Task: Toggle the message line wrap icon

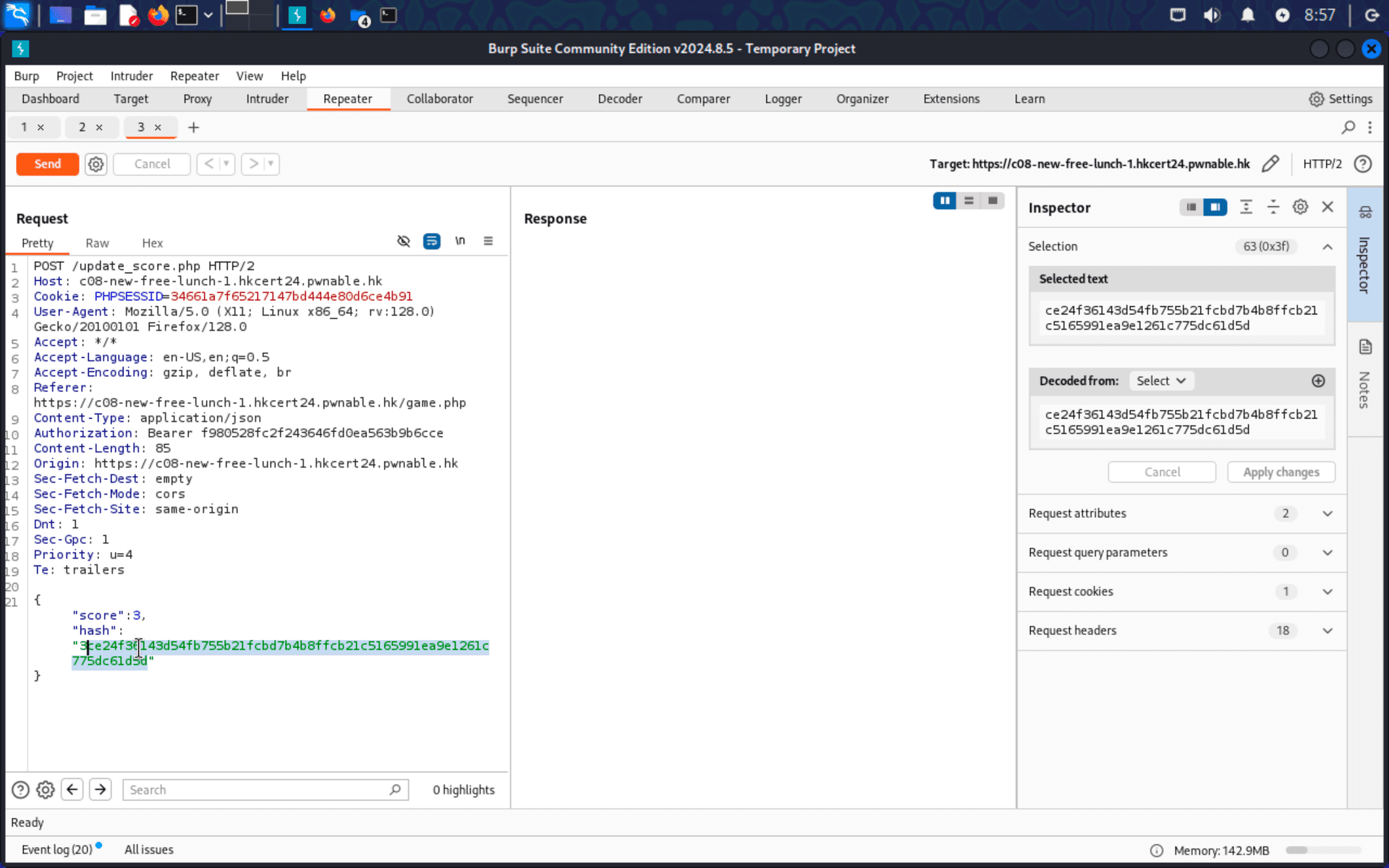Action: [431, 241]
